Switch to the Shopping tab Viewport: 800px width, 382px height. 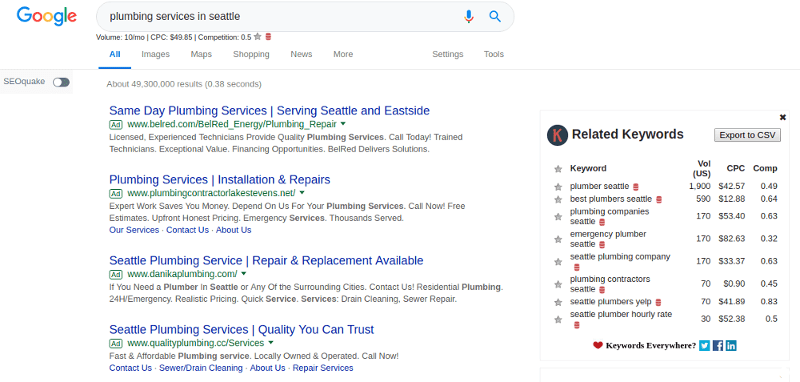[x=251, y=54]
